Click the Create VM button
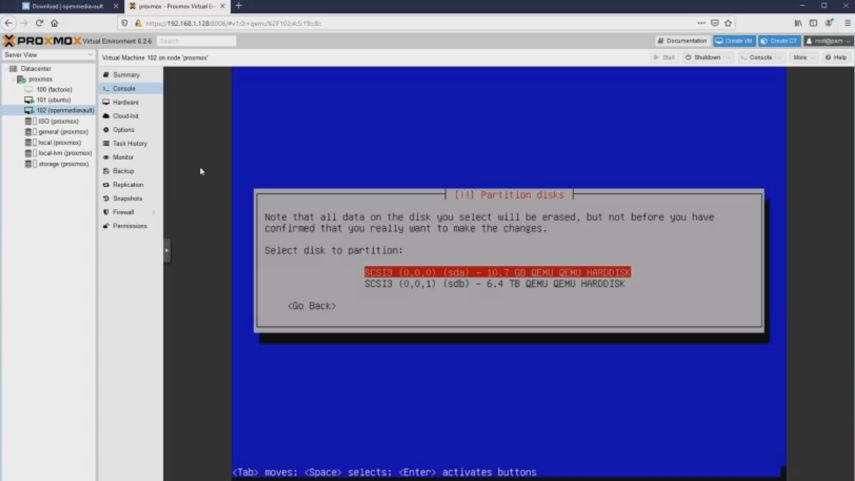 (734, 41)
